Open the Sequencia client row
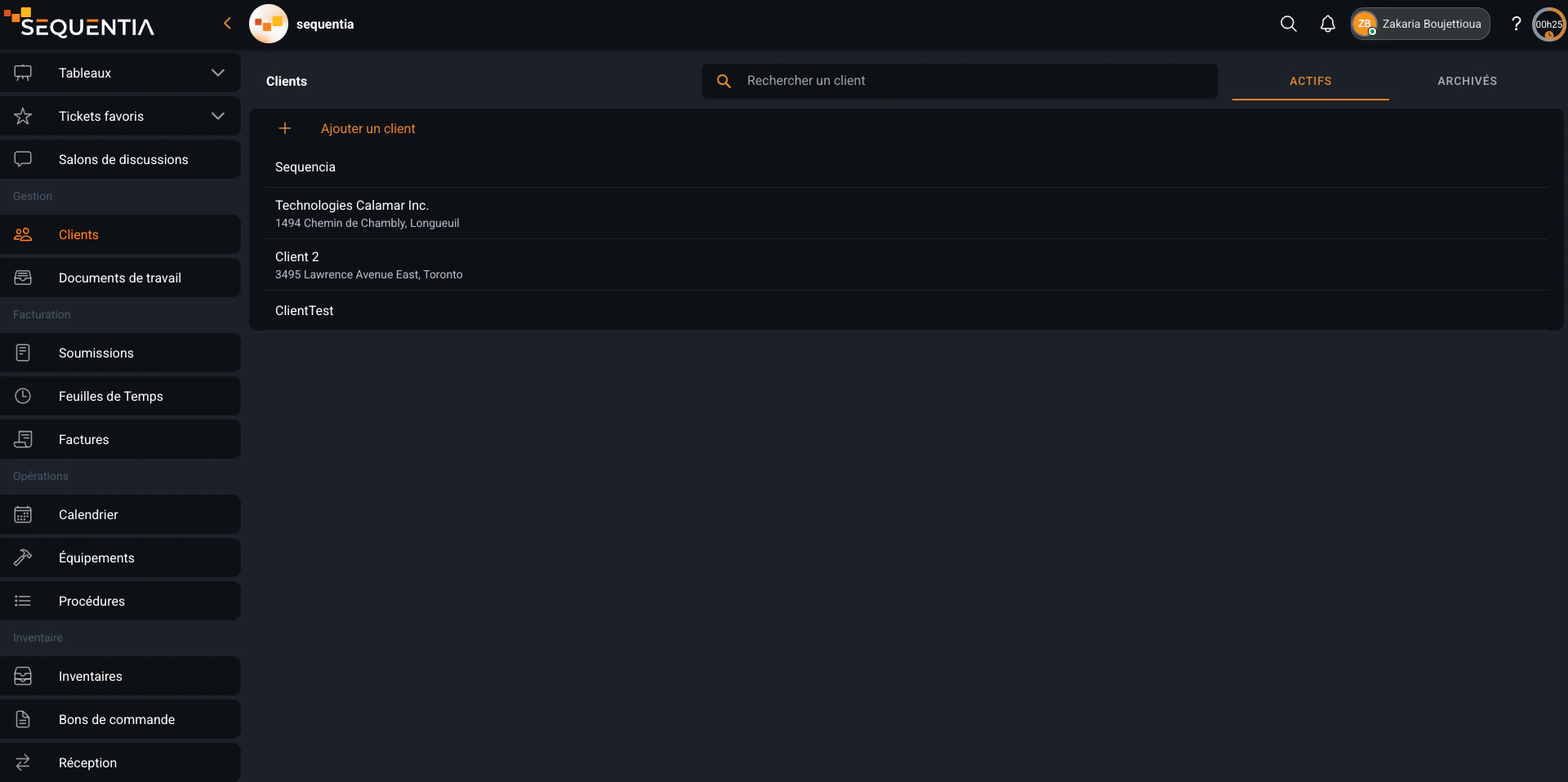The height and width of the screenshot is (782, 1568). pos(906,167)
